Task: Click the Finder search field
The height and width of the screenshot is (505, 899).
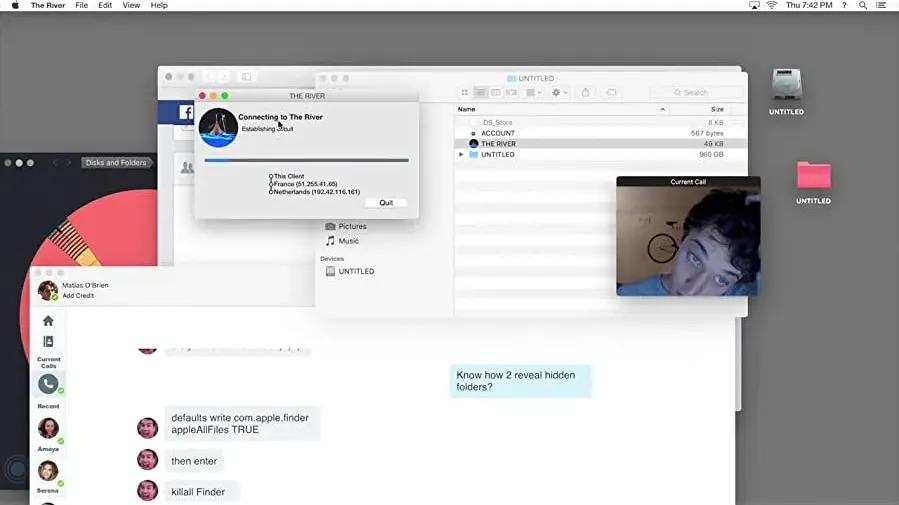Action: click(x=696, y=92)
